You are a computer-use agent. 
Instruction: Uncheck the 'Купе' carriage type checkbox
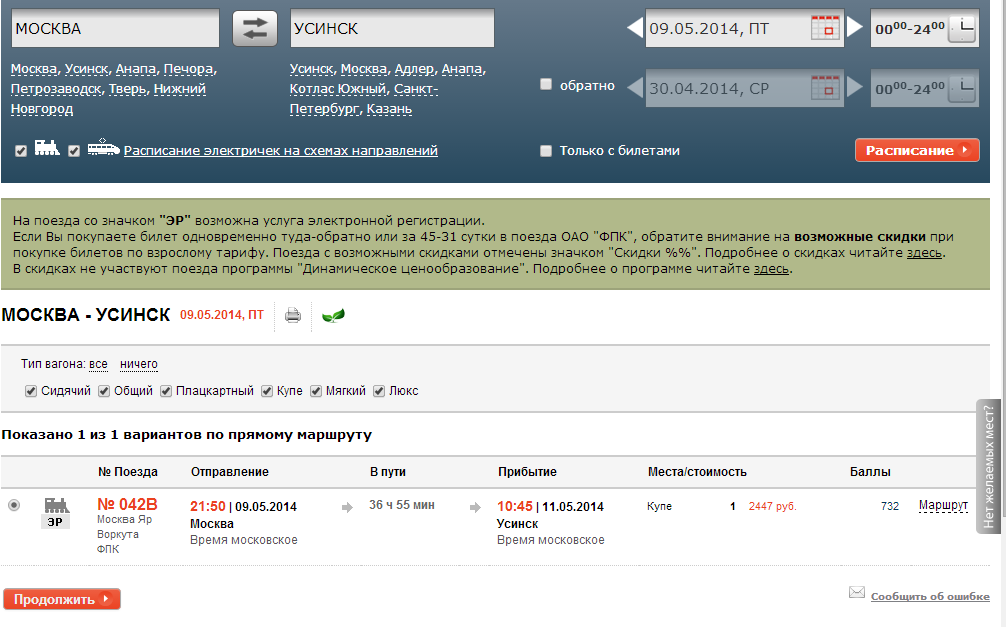268,391
